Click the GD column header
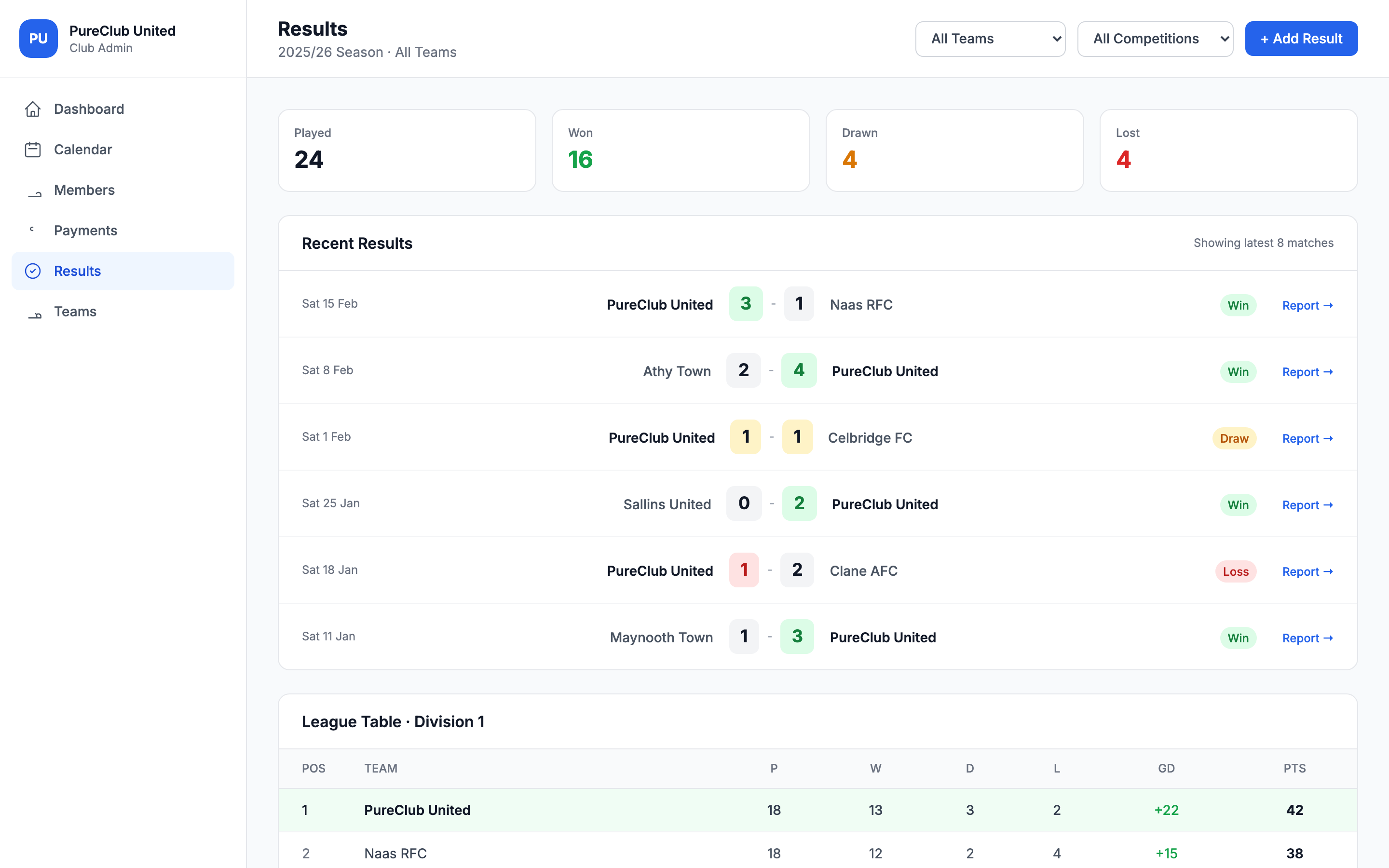The image size is (1389, 868). pos(1166,769)
